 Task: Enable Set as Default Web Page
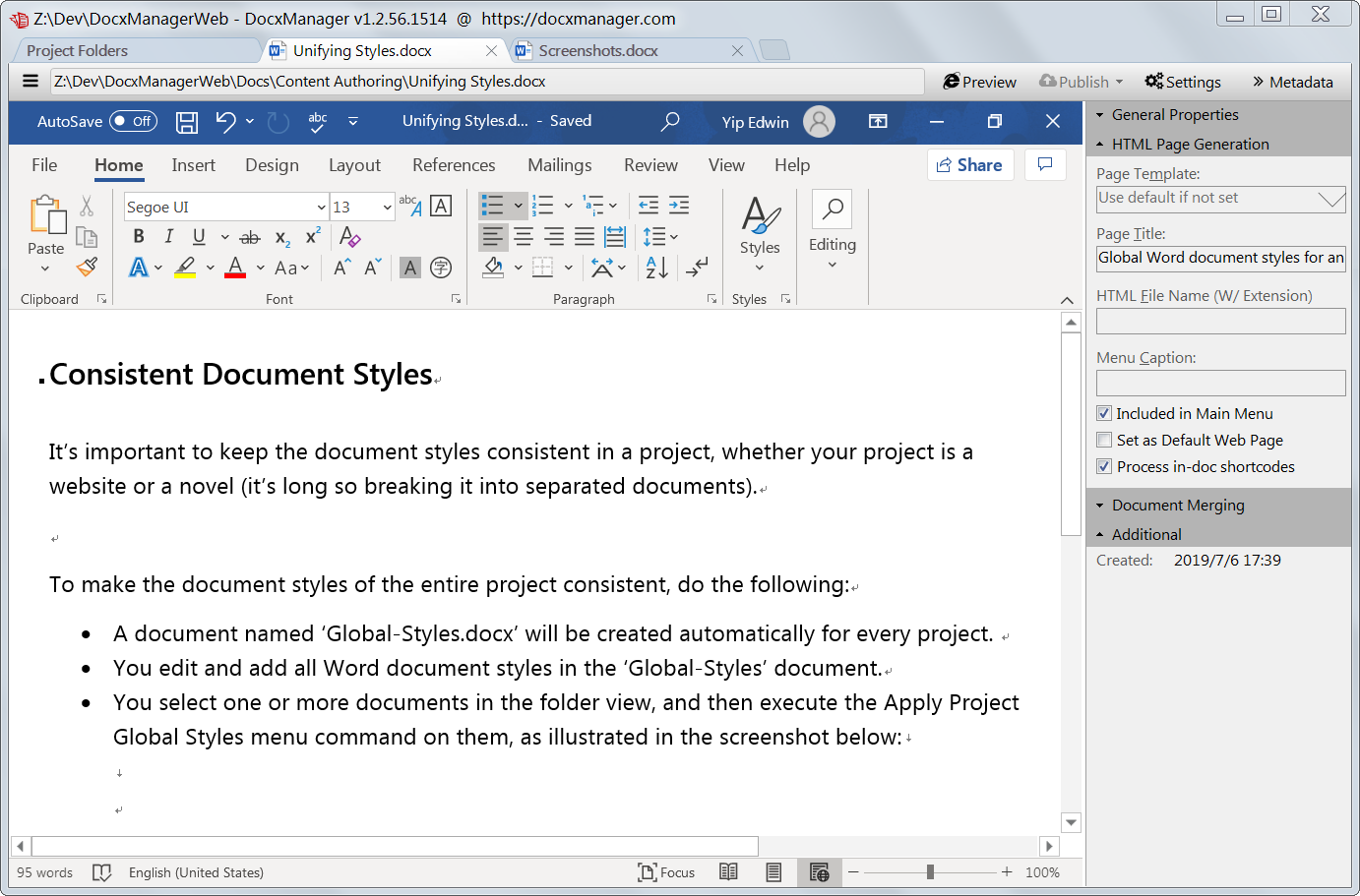pyautogui.click(x=1103, y=440)
